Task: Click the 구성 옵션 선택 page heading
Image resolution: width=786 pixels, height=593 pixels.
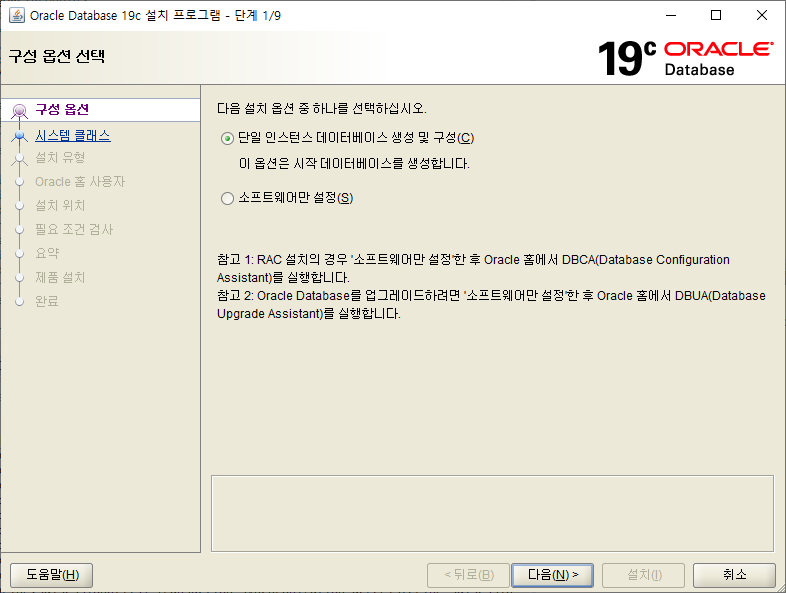Action: click(x=57, y=56)
